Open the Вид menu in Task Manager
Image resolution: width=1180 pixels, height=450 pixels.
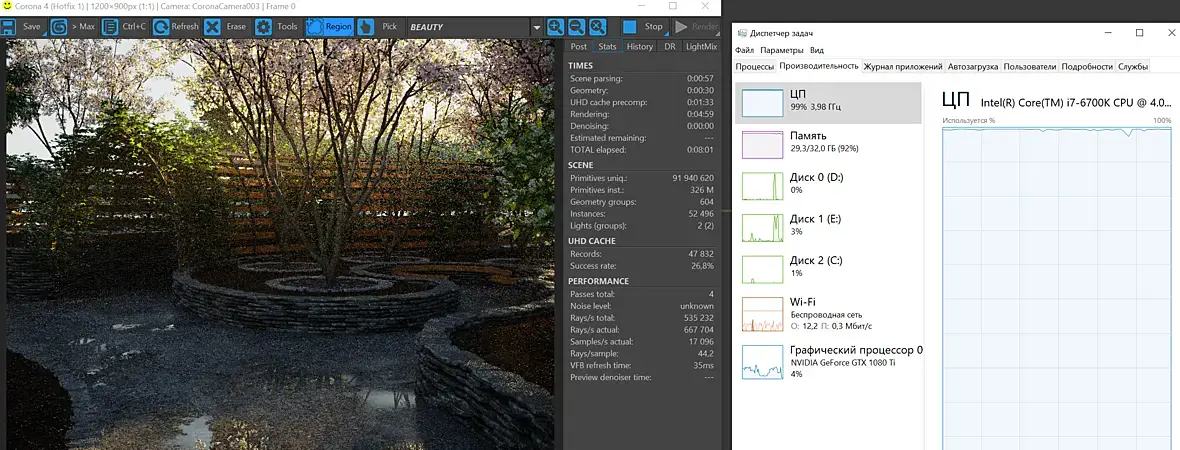coord(817,50)
